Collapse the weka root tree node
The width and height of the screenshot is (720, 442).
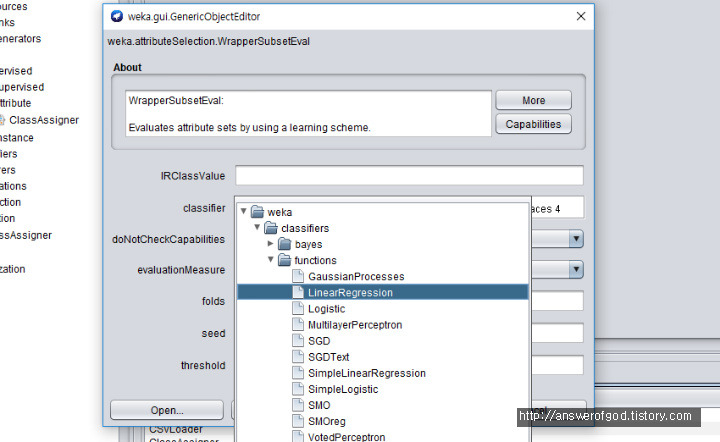click(244, 212)
